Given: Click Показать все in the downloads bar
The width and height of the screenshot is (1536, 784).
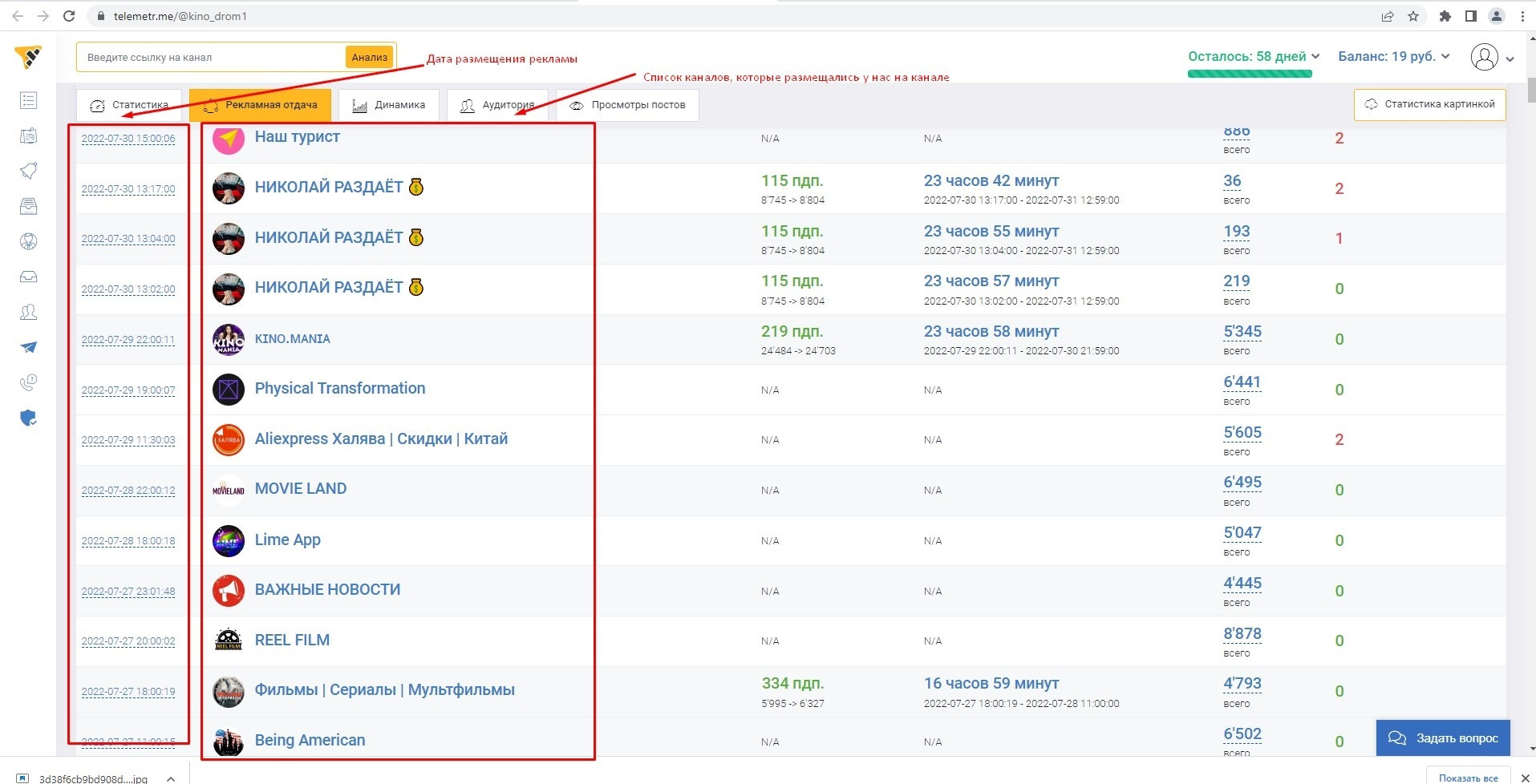Looking at the screenshot, I should [1469, 777].
